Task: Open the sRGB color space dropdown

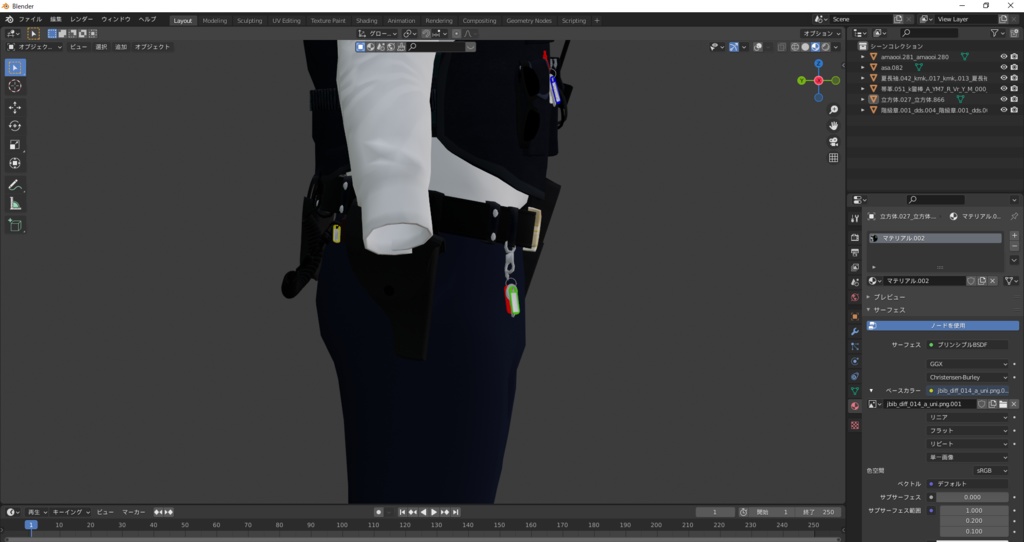Action: pyautogui.click(x=991, y=470)
